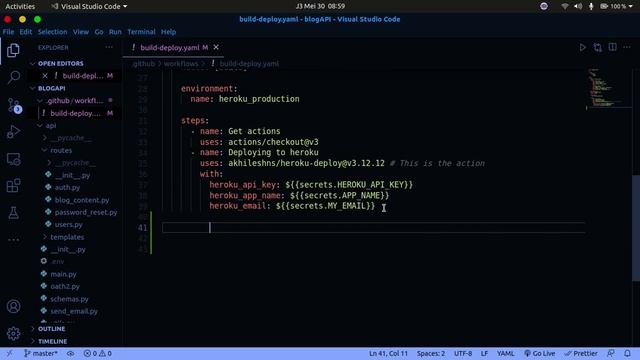Open oath2.py file
The height and width of the screenshot is (360, 640).
(65, 287)
